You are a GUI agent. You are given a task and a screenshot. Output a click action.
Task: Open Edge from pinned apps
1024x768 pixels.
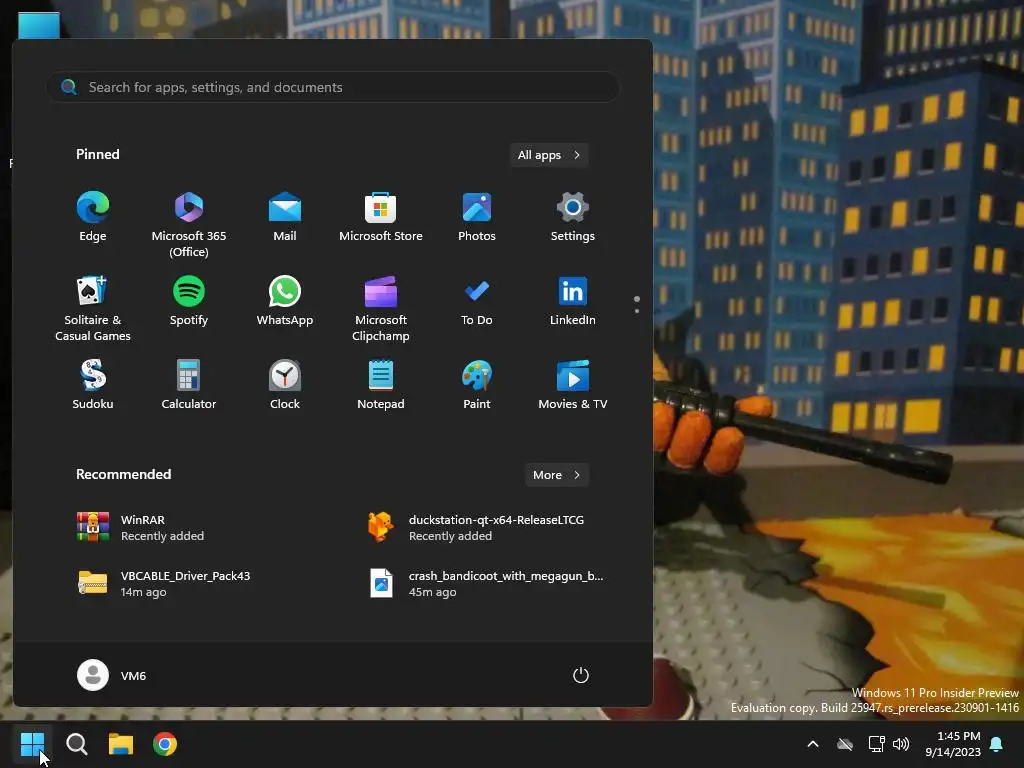[x=93, y=217]
